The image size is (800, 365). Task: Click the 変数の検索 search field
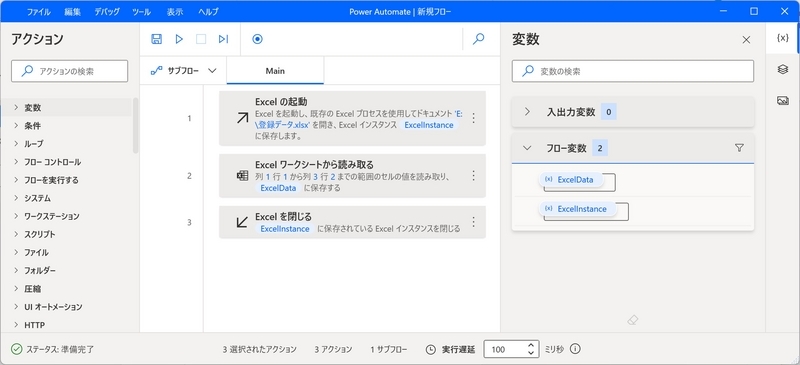point(633,71)
